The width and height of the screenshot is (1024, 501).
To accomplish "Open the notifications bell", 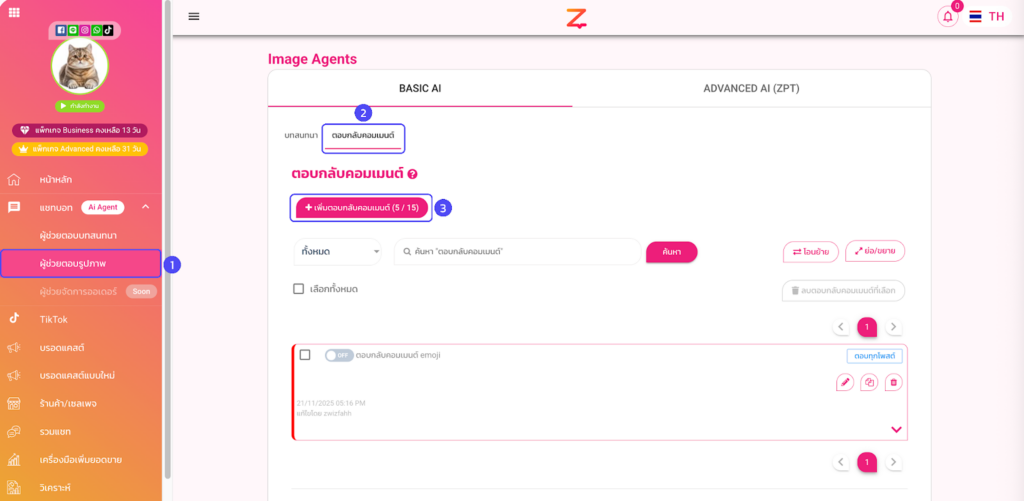I will (947, 17).
